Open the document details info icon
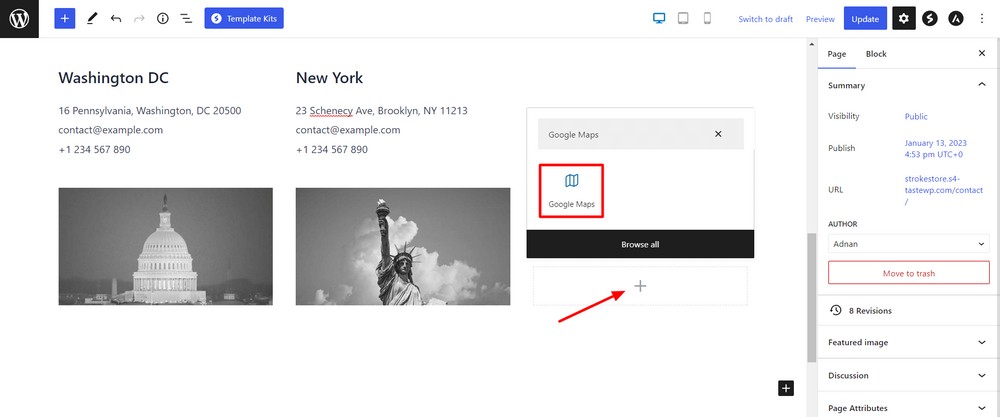 point(163,18)
